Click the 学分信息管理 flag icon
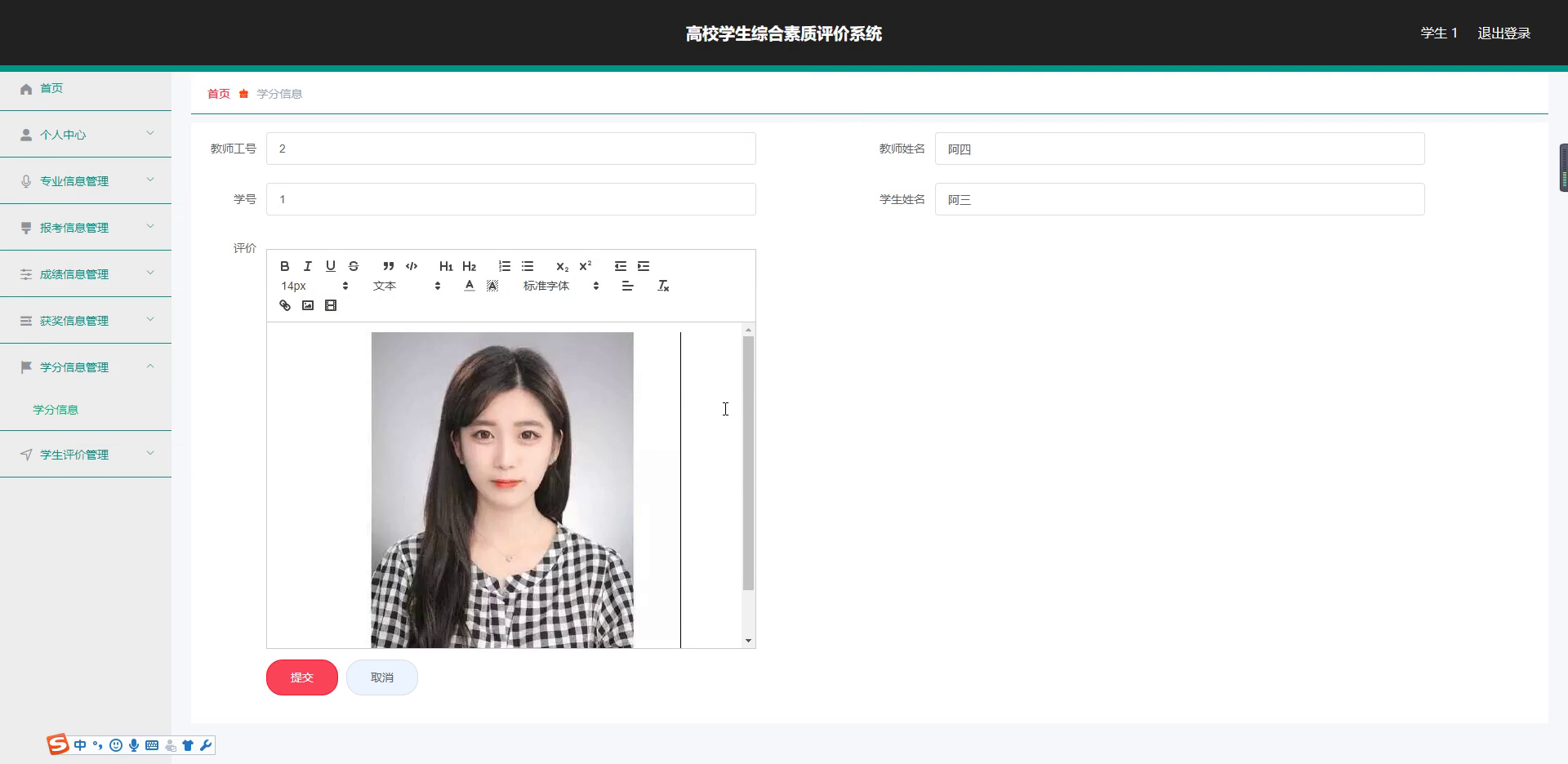The height and width of the screenshot is (764, 1568). (x=26, y=367)
